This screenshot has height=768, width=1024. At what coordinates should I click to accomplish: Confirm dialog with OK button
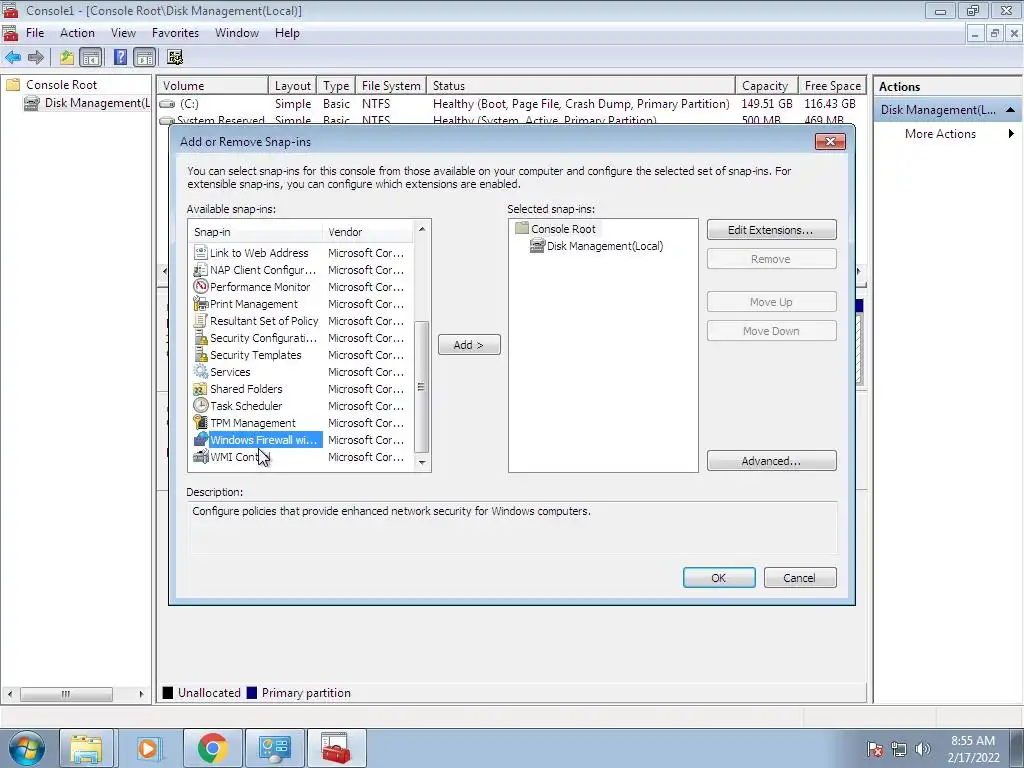tap(719, 578)
